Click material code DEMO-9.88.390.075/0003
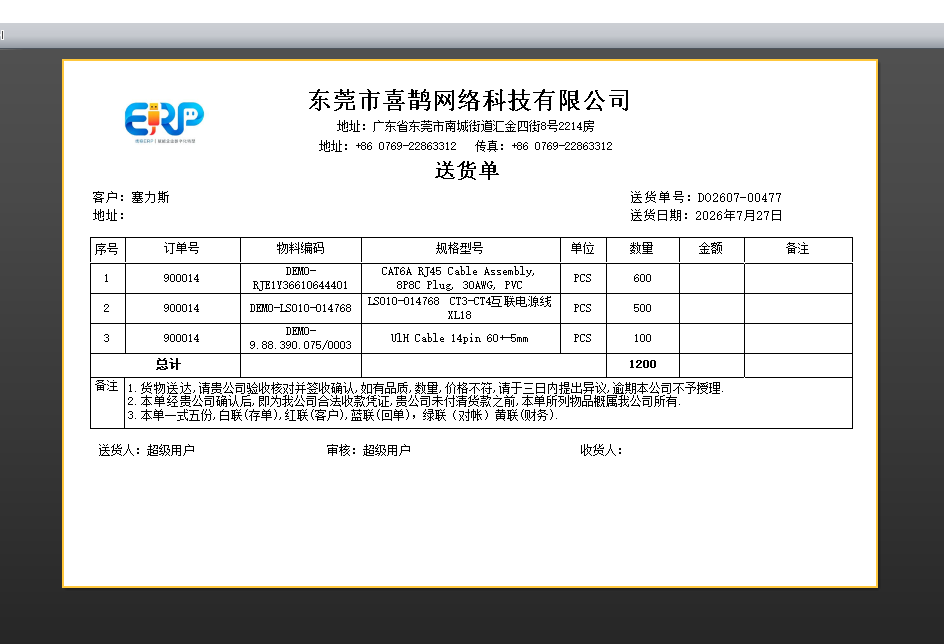Screen dimensions: 944x644 300,338
